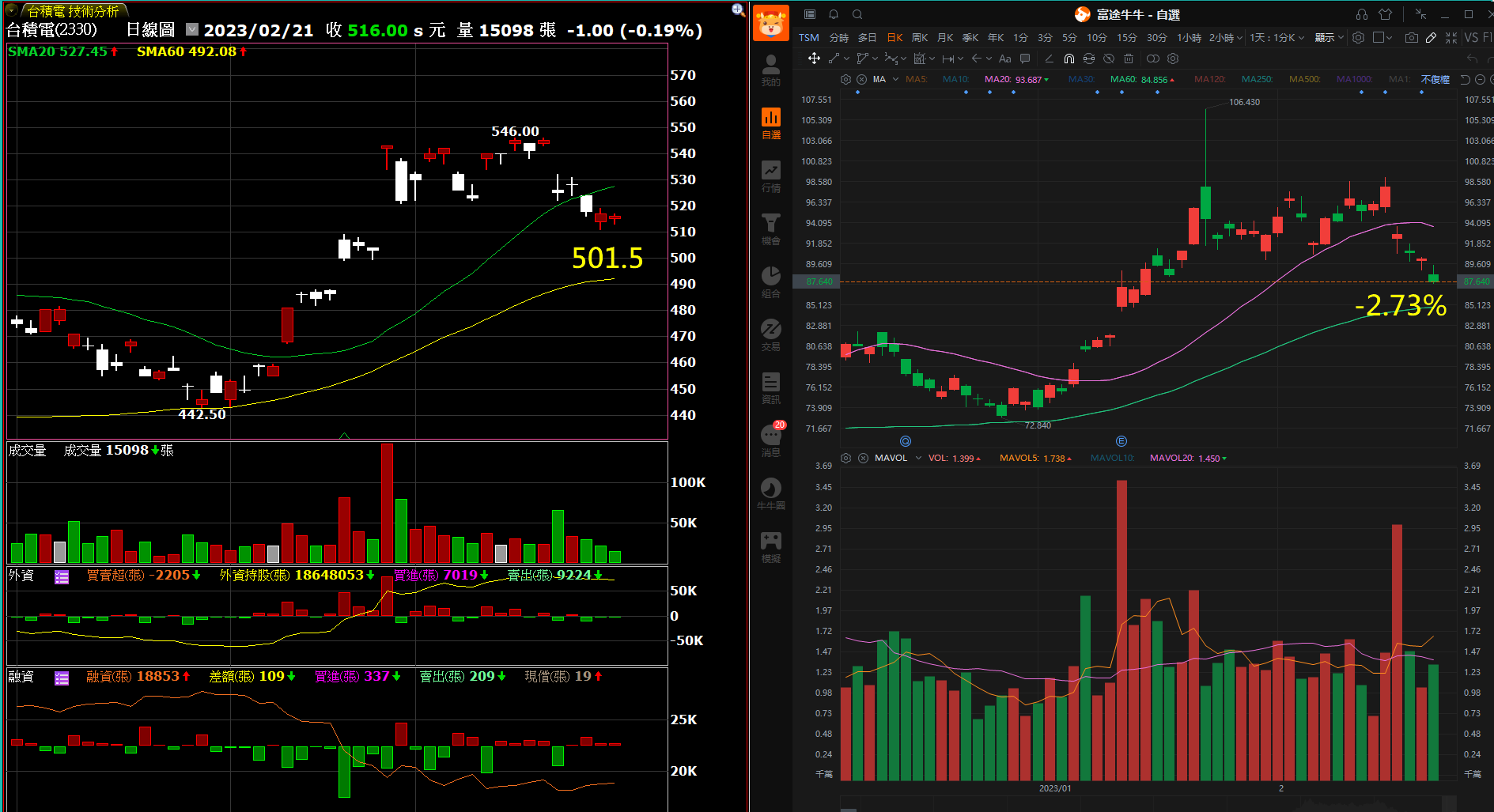Open drawing toolbar settings gear
Screen dimensions: 1494x812
pyautogui.click(x=1173, y=59)
